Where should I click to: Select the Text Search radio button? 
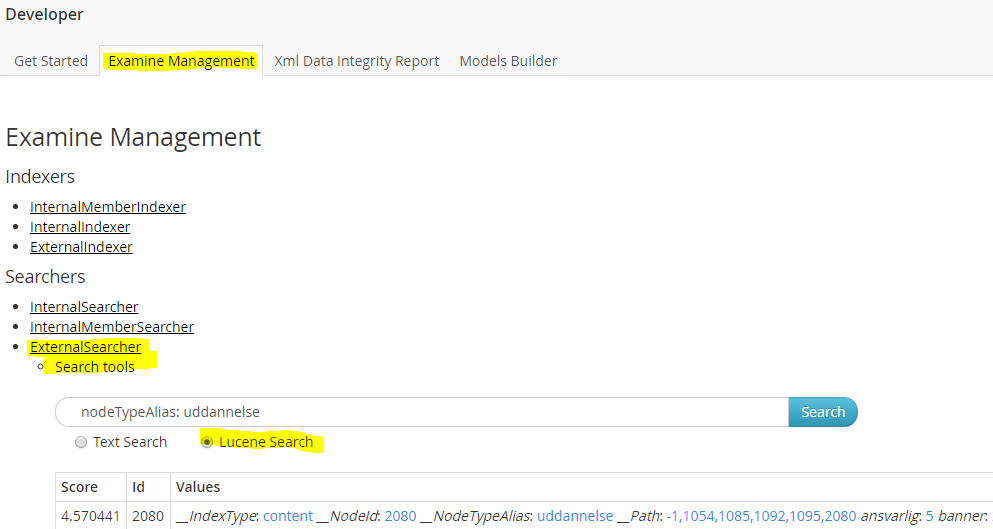click(x=81, y=442)
